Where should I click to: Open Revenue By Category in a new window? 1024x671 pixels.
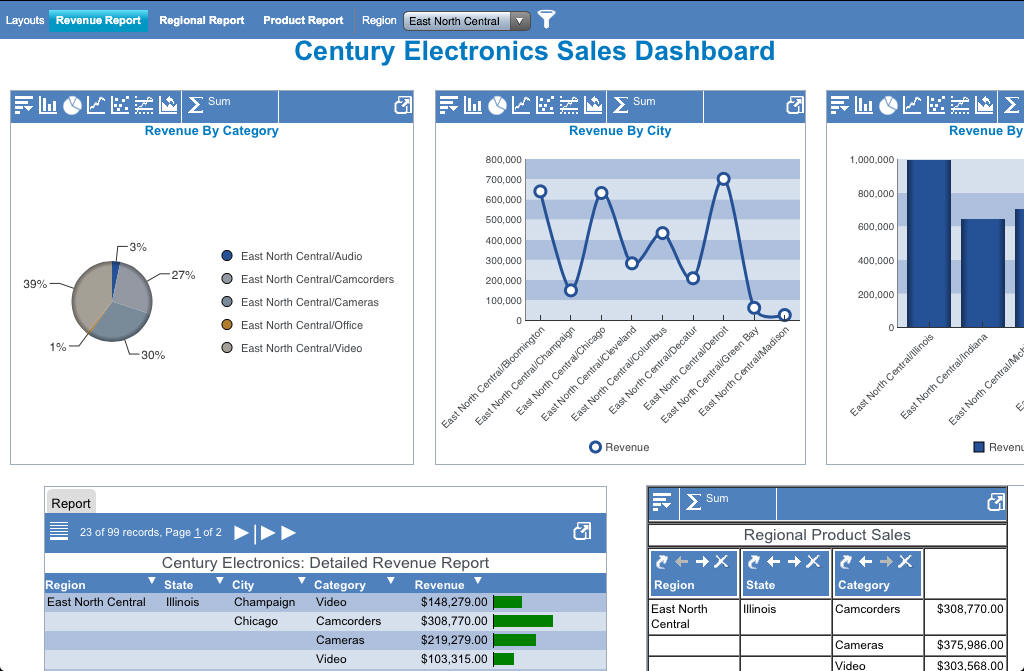tap(403, 105)
